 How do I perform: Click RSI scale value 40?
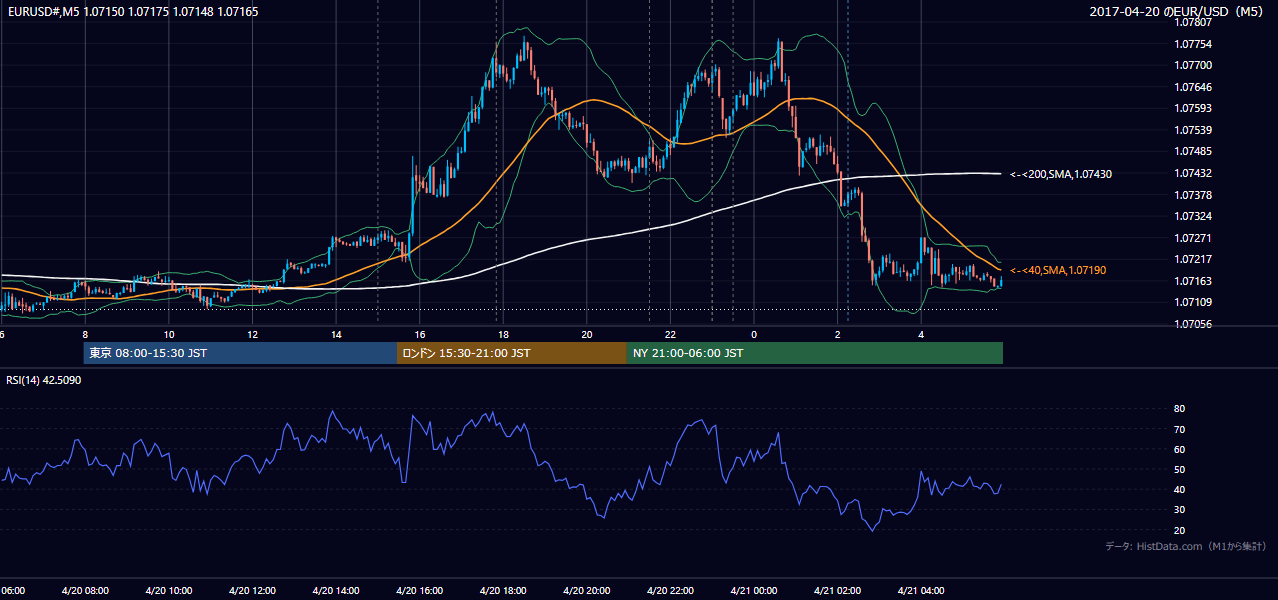tap(1180, 489)
